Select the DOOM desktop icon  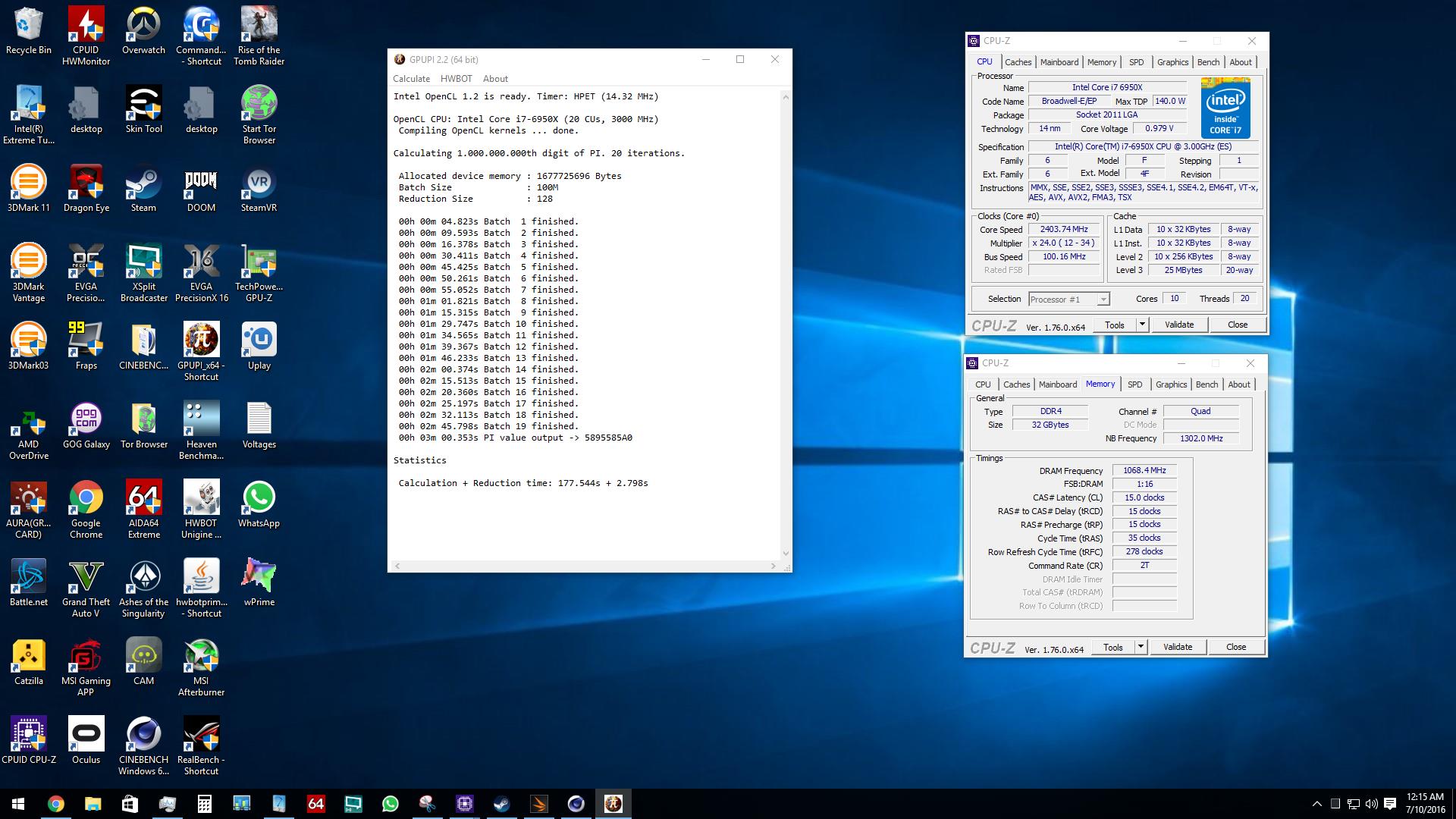point(201,189)
